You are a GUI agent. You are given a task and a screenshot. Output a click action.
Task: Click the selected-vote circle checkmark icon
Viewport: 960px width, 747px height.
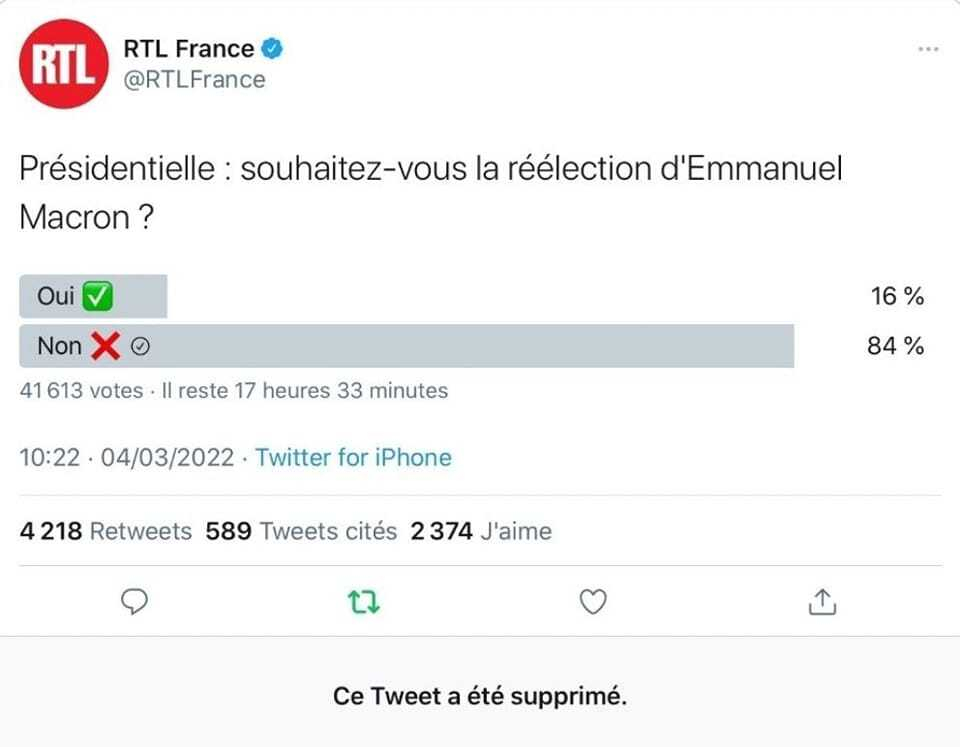[141, 347]
